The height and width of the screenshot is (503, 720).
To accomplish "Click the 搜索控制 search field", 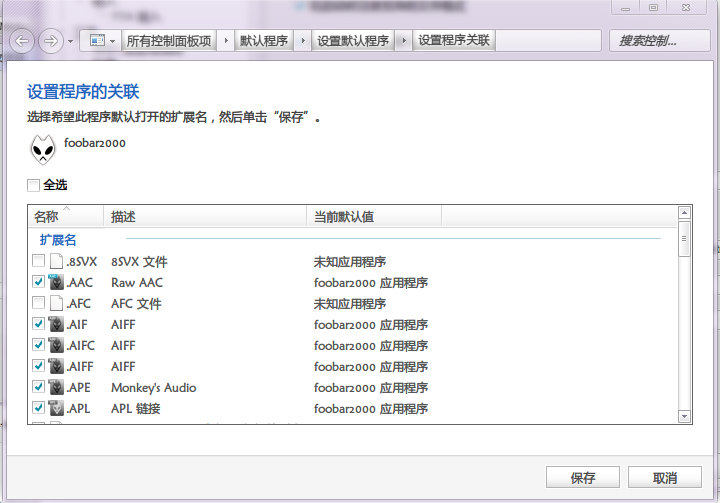I will tap(660, 41).
